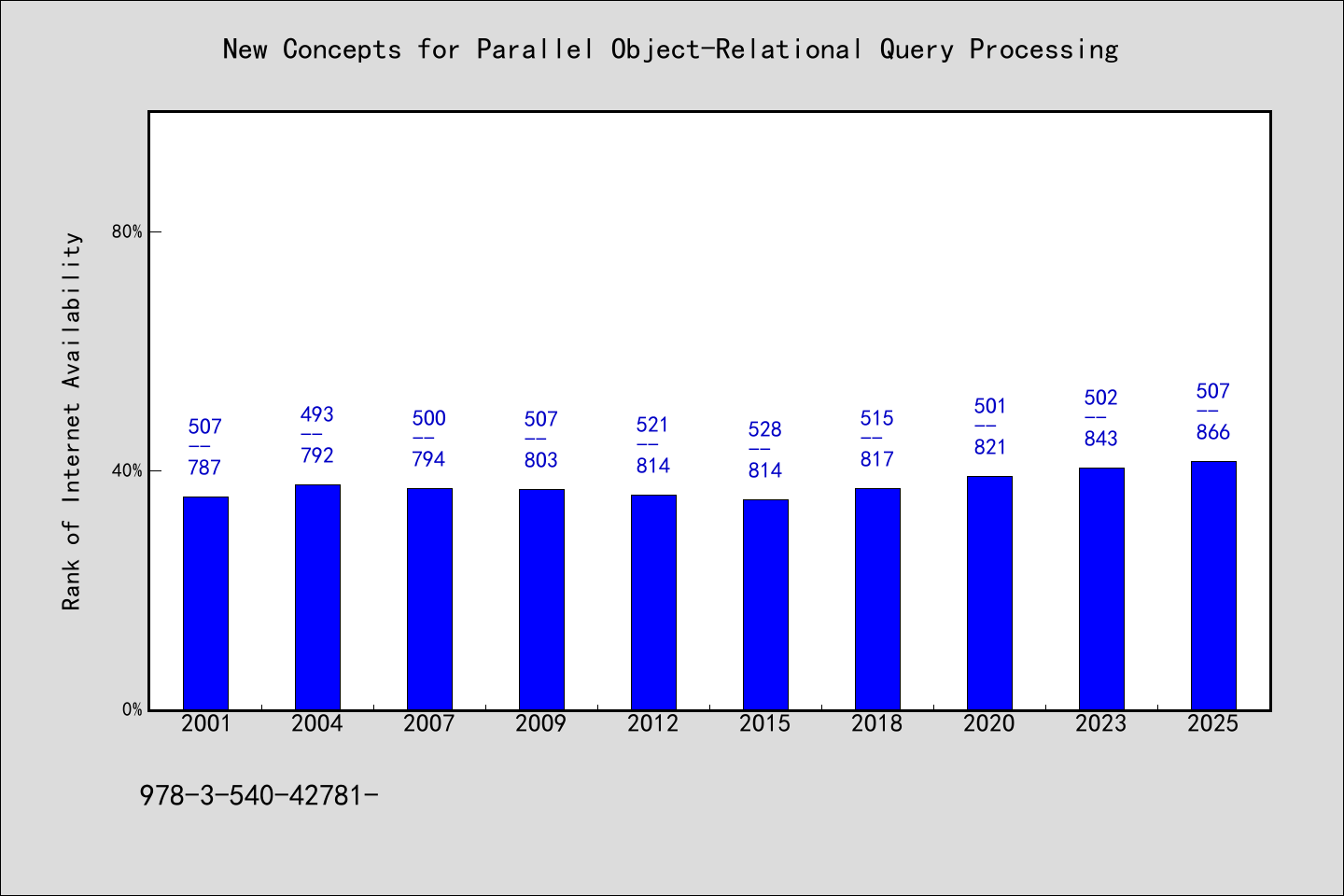Viewport: 1344px width, 896px height.
Task: Click the value 787 above the 2001 bar
Action: (x=205, y=468)
